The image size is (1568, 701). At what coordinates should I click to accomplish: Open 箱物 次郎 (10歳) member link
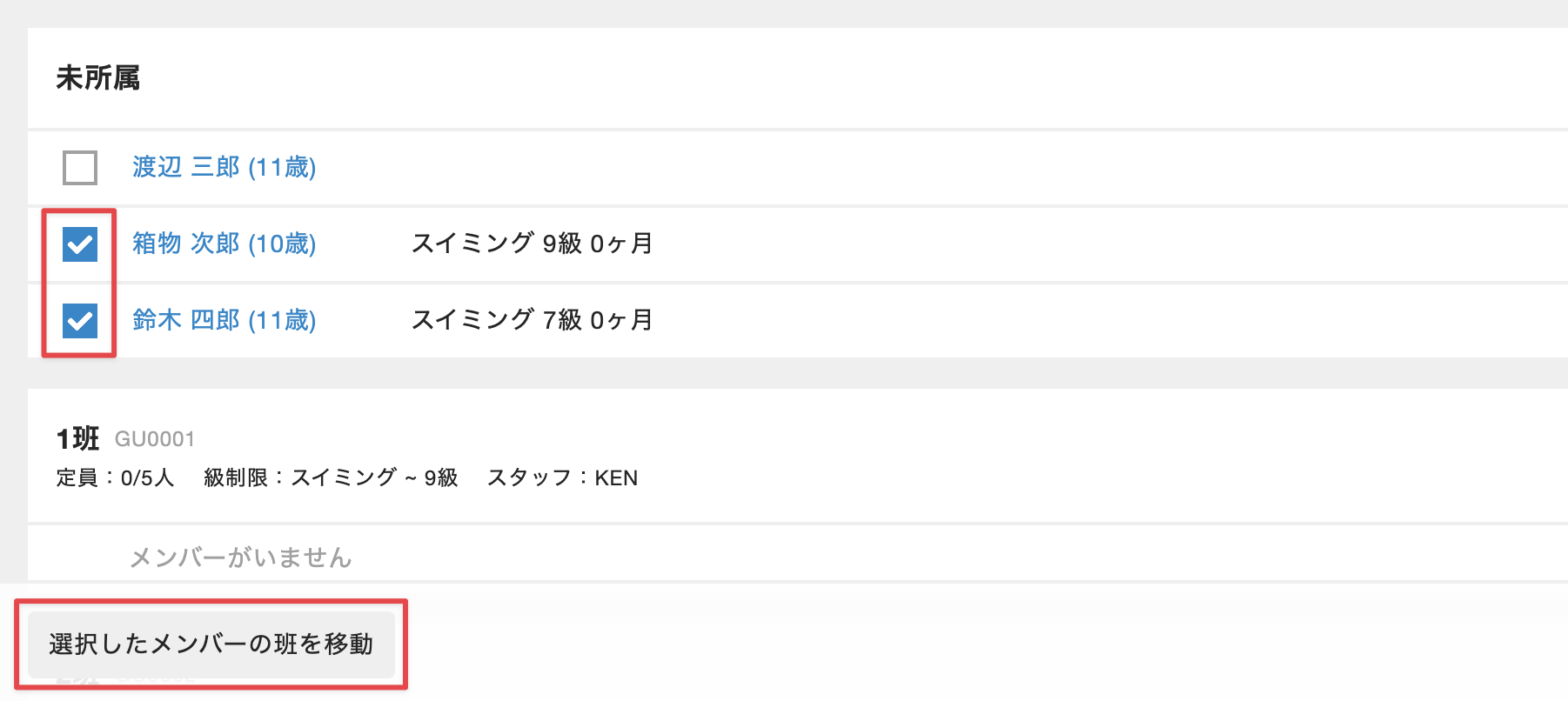tap(224, 244)
